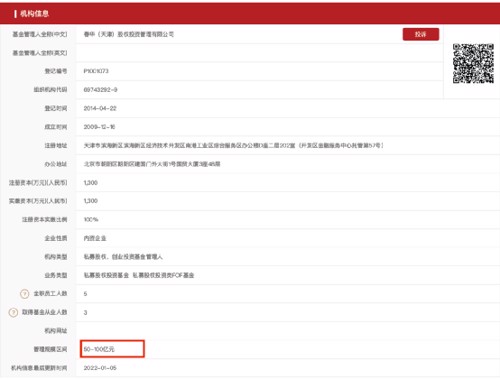
Task: Select the 内资企业 enterprise nature value
Action: coord(95,238)
